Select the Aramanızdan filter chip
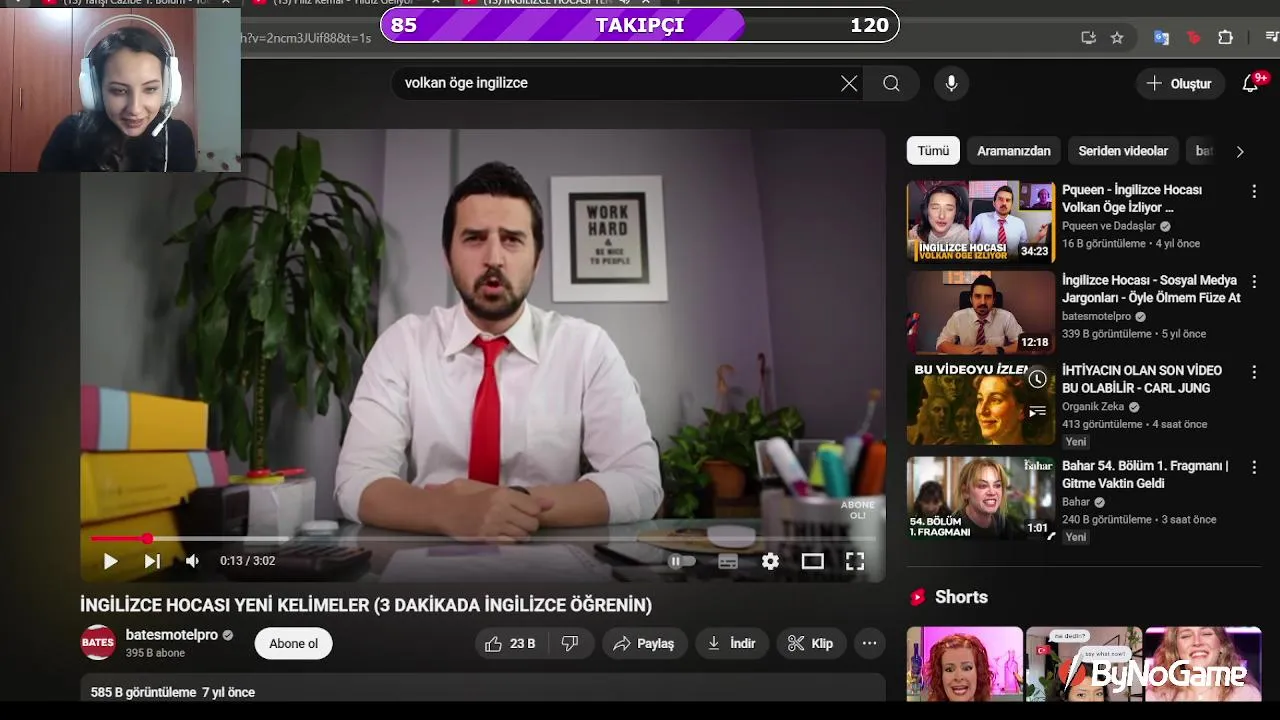Screen dimensions: 1280x720 [1014, 151]
